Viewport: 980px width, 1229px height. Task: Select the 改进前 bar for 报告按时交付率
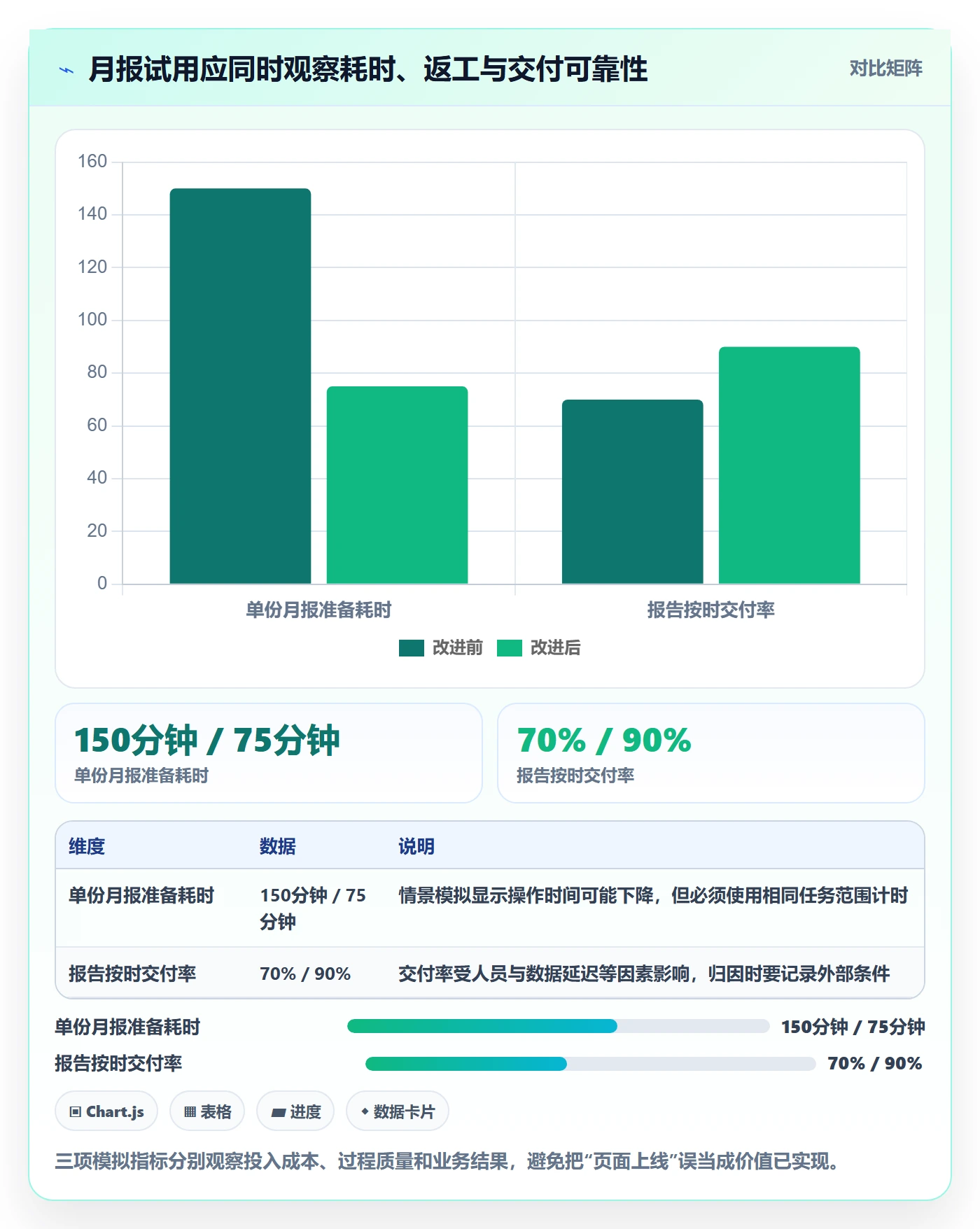(632, 491)
